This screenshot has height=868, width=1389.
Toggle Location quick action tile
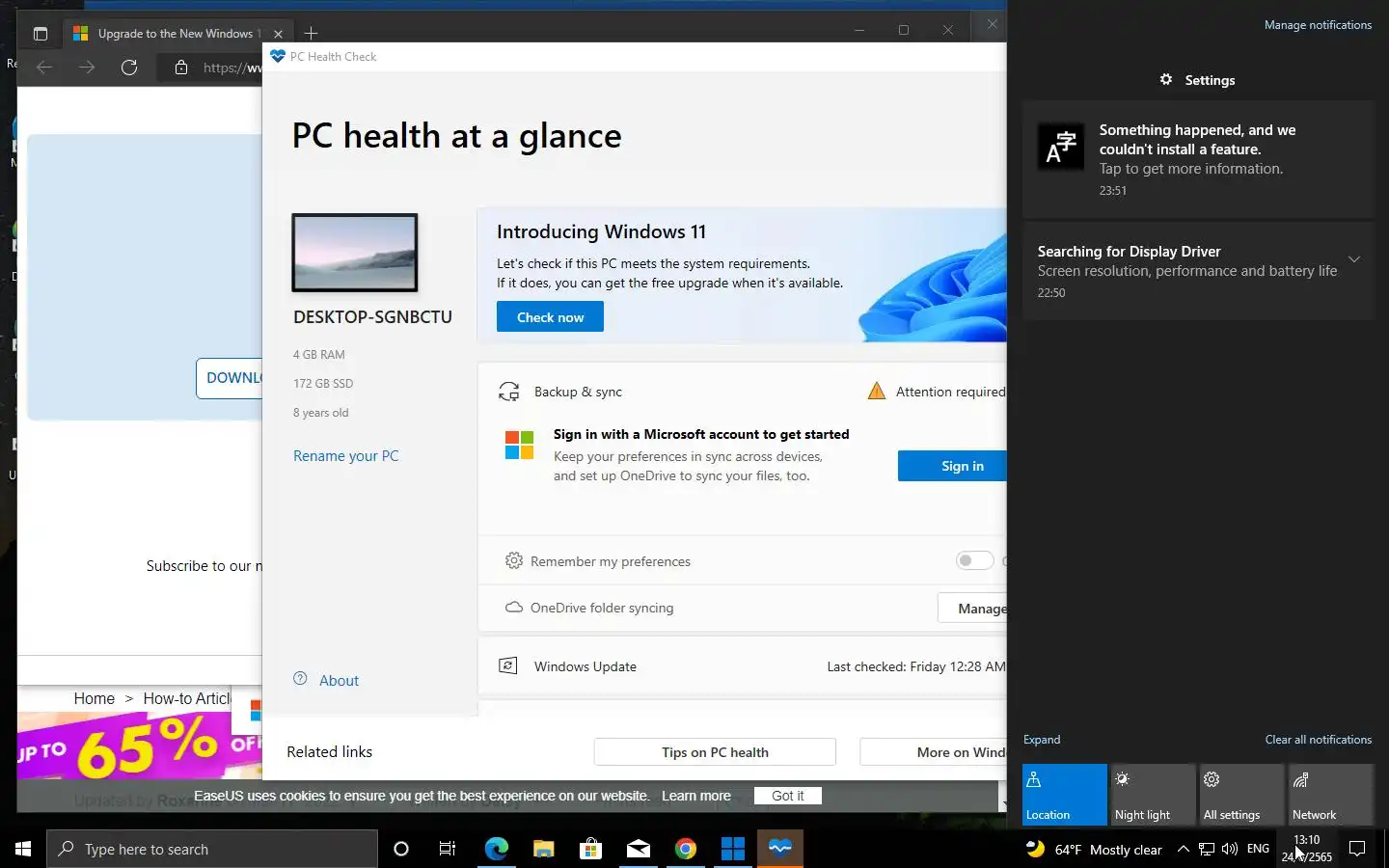(x=1065, y=795)
